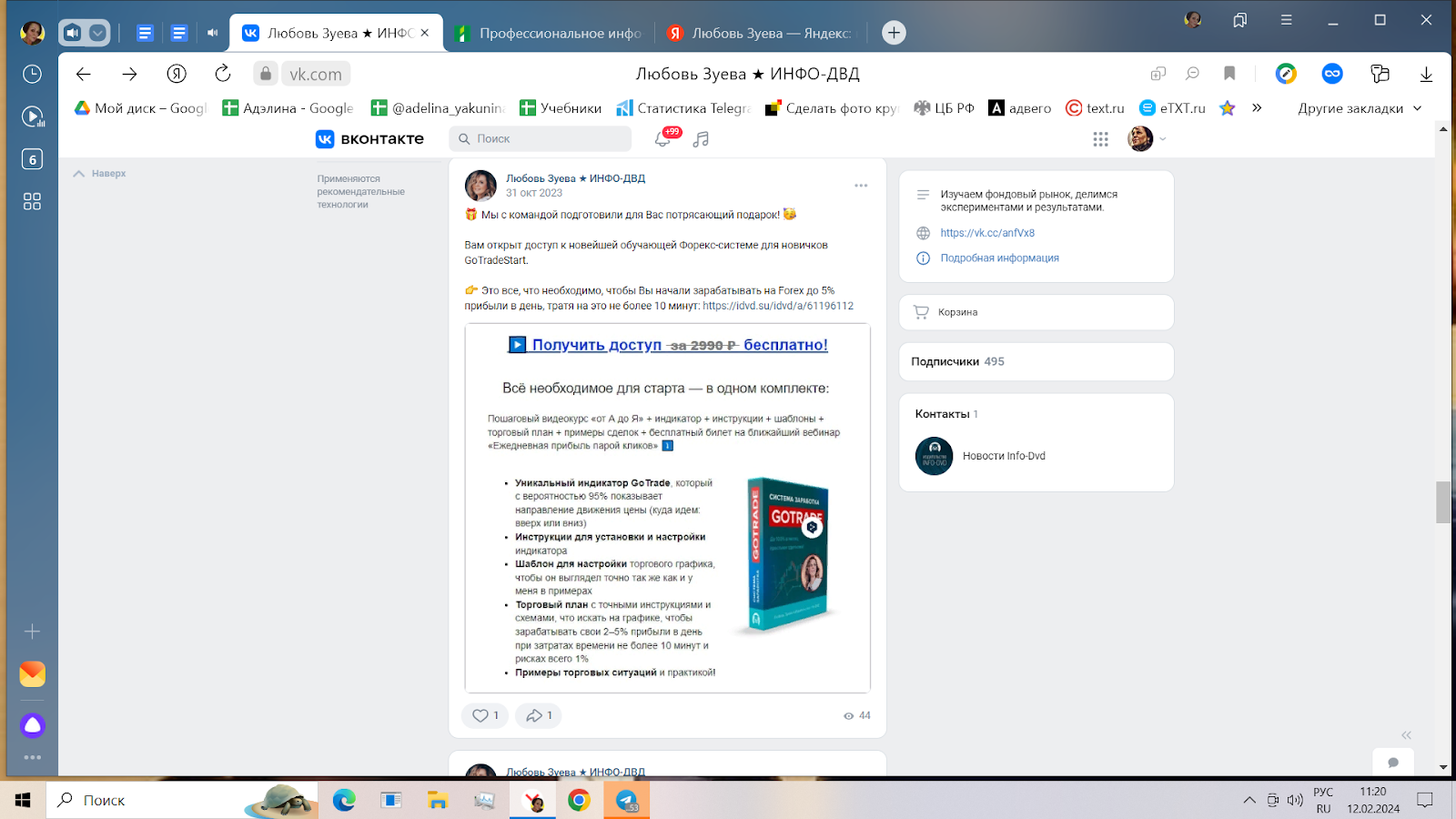Open eTXT.ru bookmark
This screenshot has height=819, width=1456.
click(1172, 108)
